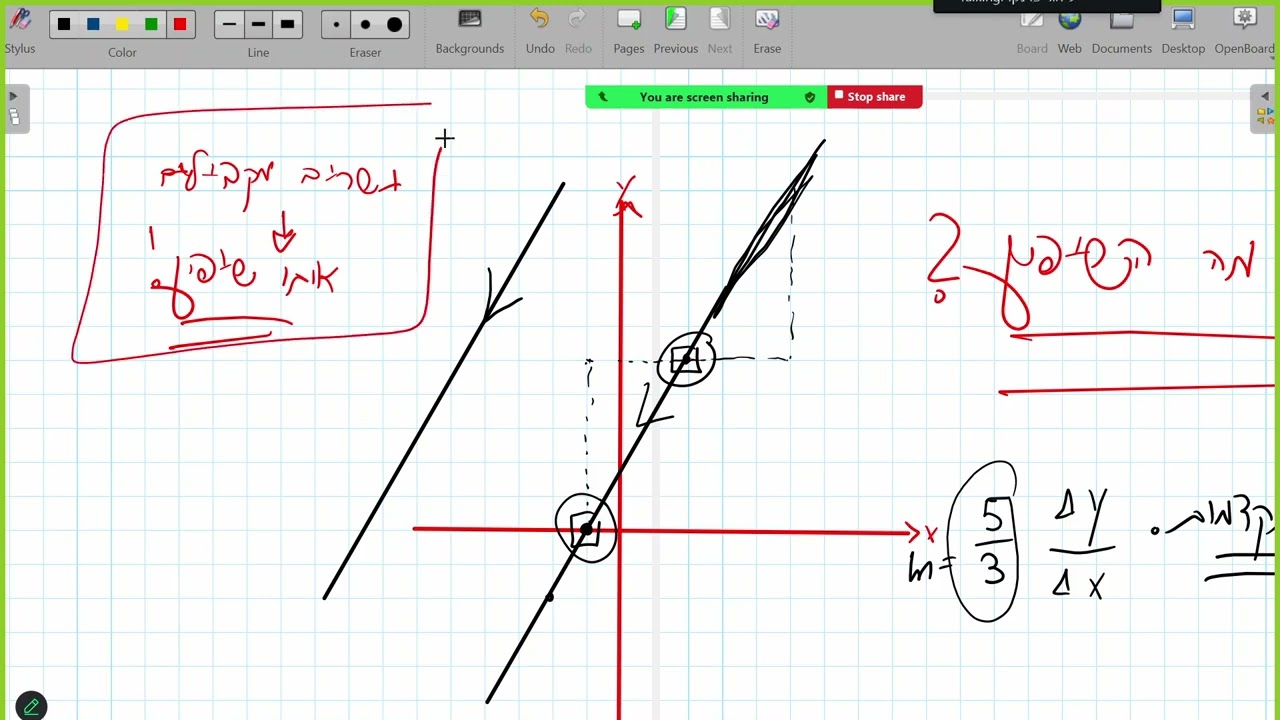Open the Documents view
The width and height of the screenshot is (1280, 720).
pyautogui.click(x=1122, y=31)
